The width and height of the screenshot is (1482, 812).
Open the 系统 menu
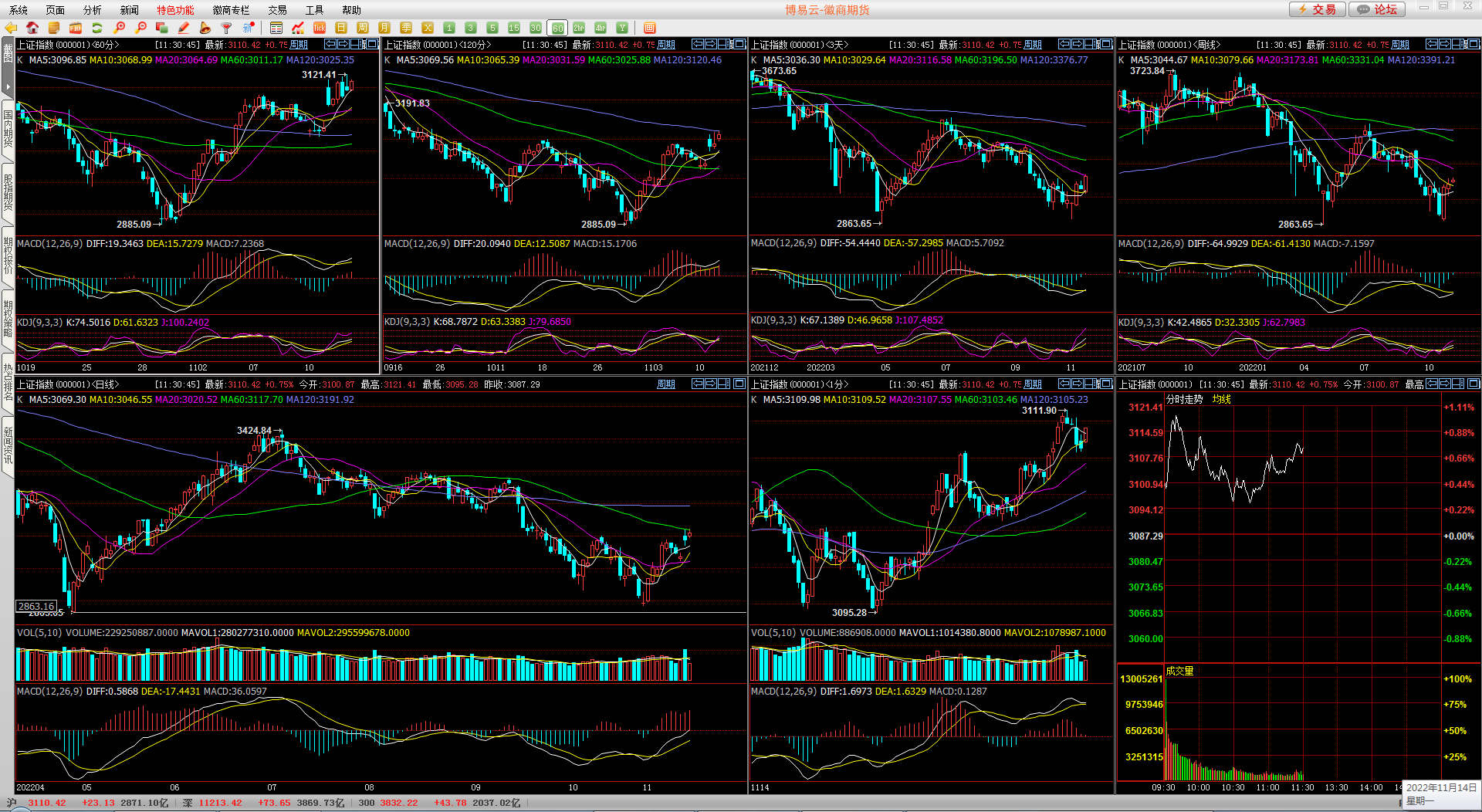coord(19,10)
